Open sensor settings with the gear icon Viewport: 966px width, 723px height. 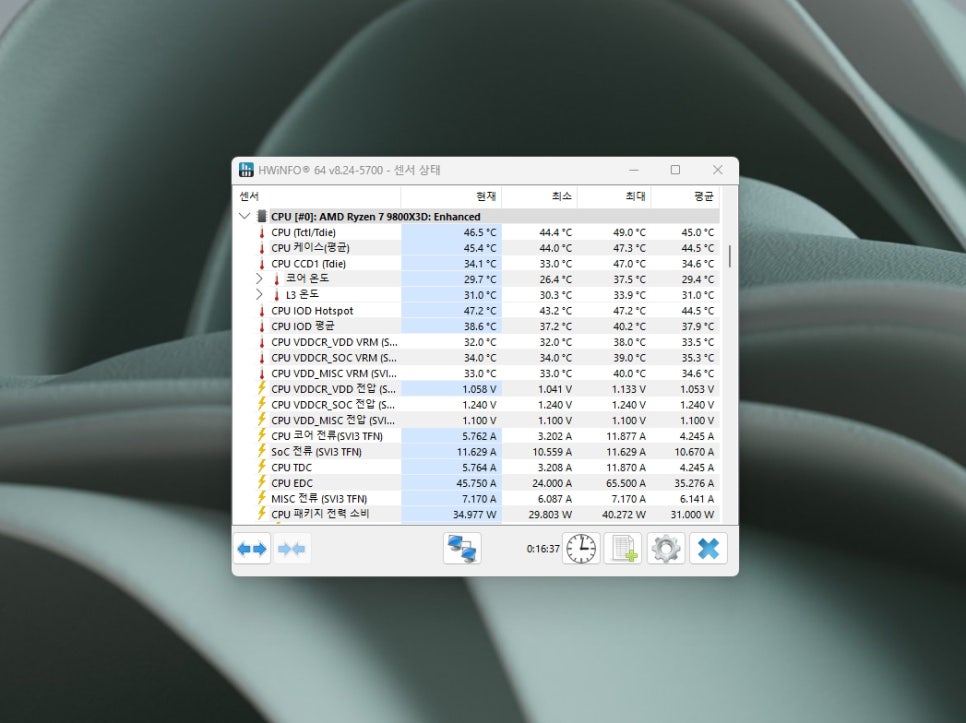666,549
